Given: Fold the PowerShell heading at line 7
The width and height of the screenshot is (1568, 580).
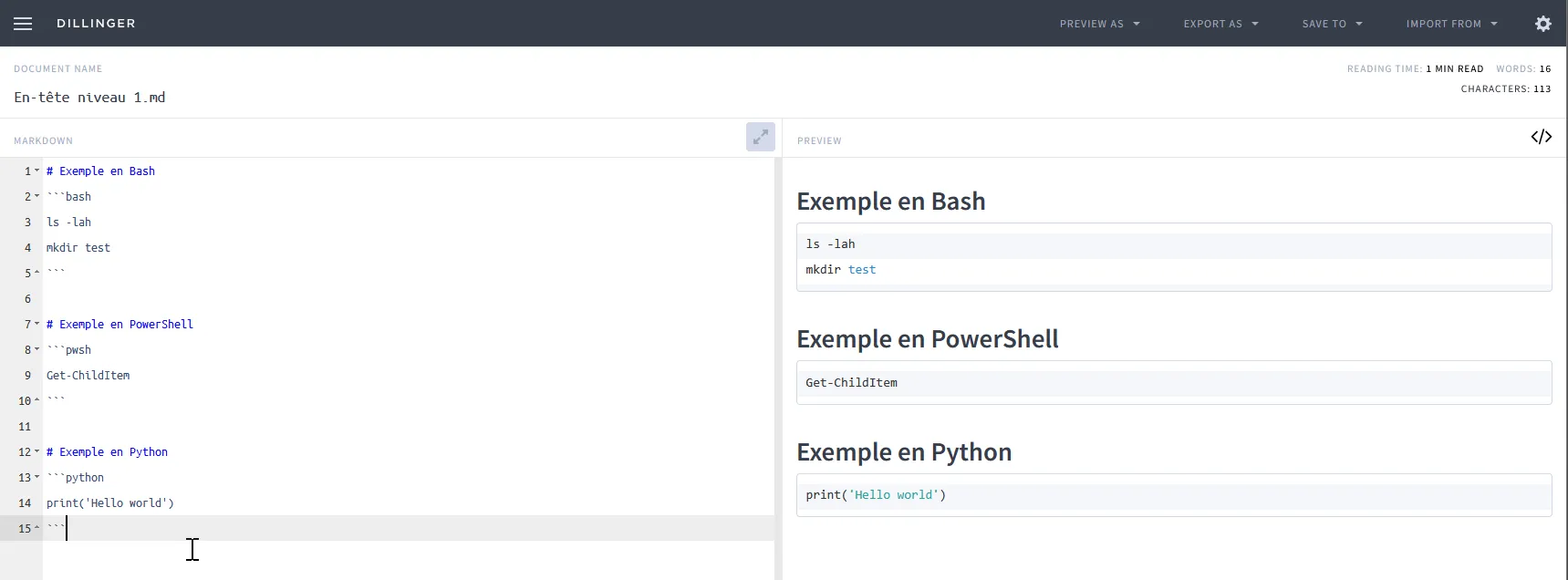Looking at the screenshot, I should [x=37, y=324].
